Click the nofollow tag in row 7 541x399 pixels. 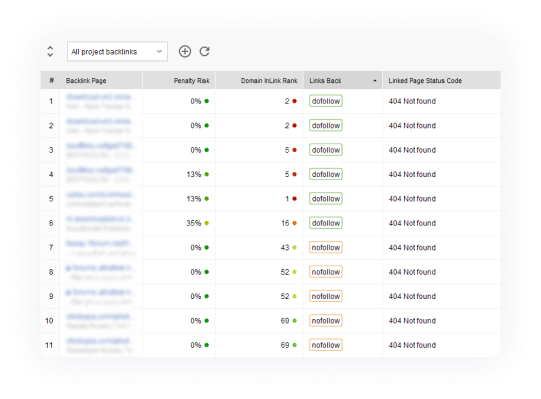tap(326, 247)
